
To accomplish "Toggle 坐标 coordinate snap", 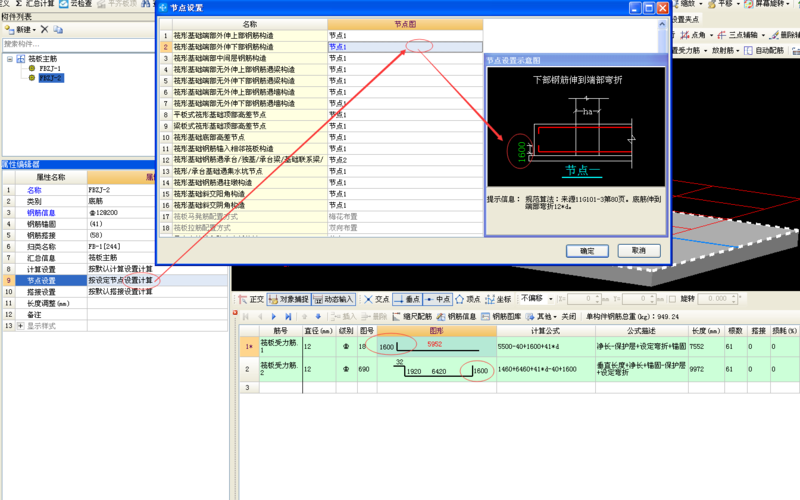I will point(498,299).
